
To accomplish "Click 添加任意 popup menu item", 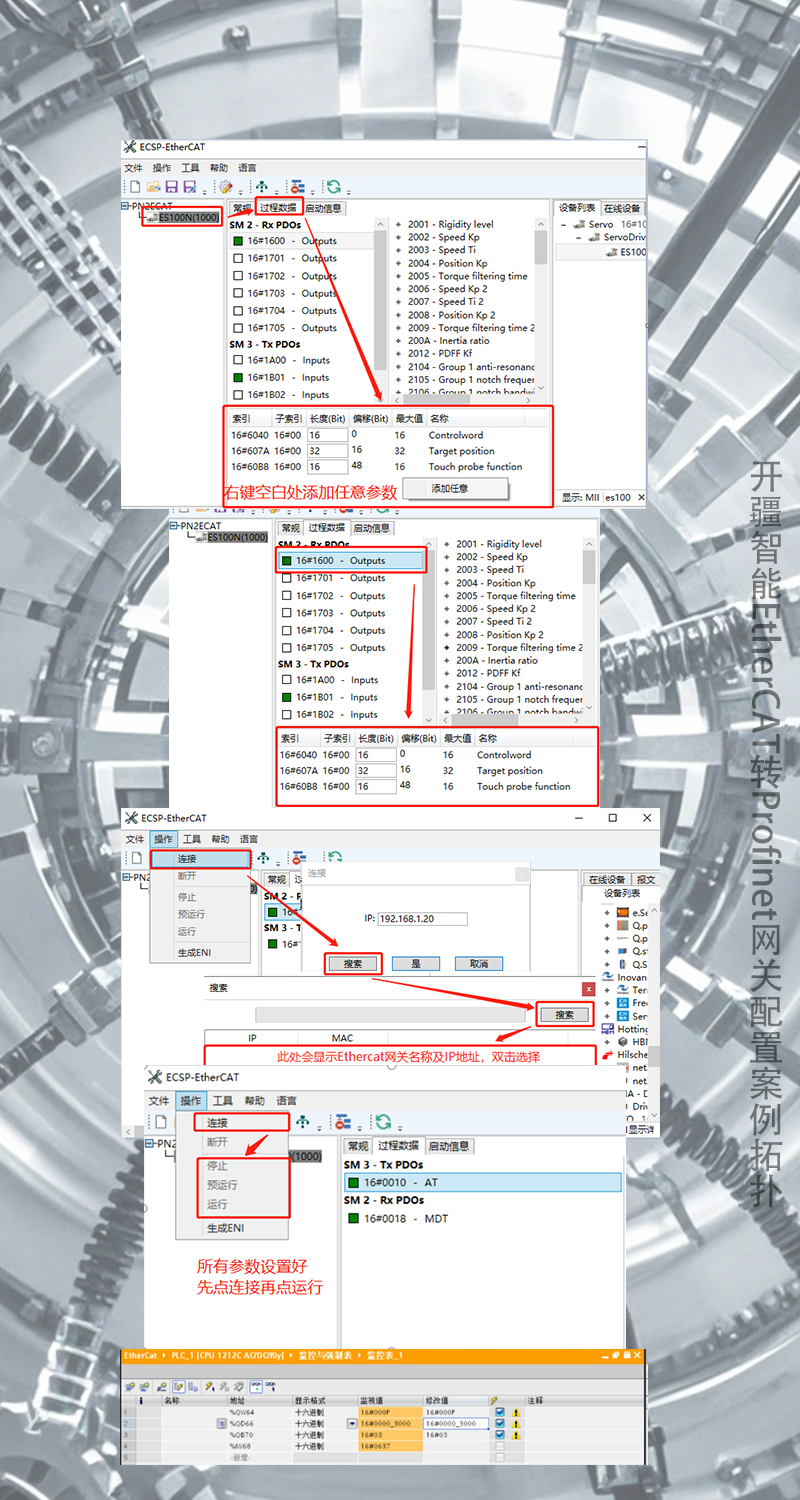I will coord(456,488).
